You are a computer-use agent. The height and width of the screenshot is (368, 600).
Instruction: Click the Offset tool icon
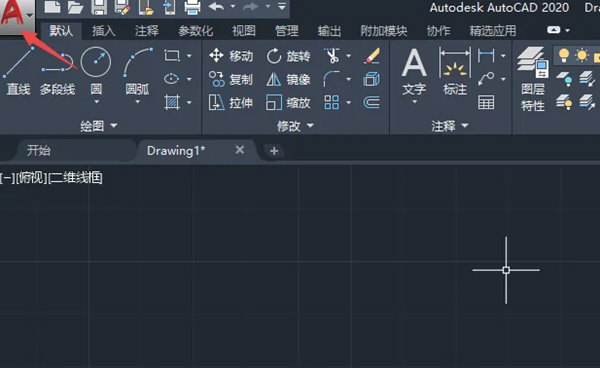[x=371, y=103]
